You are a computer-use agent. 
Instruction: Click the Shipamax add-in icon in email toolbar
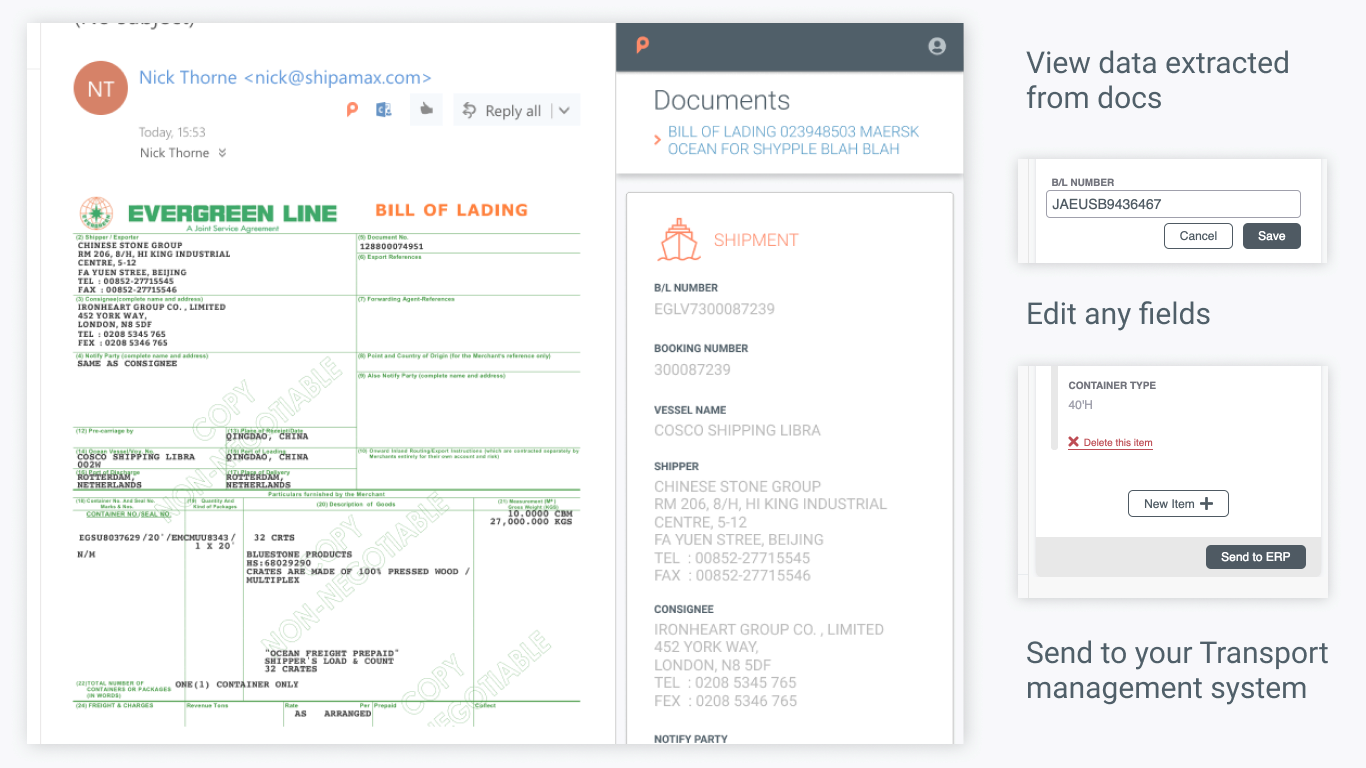352,110
